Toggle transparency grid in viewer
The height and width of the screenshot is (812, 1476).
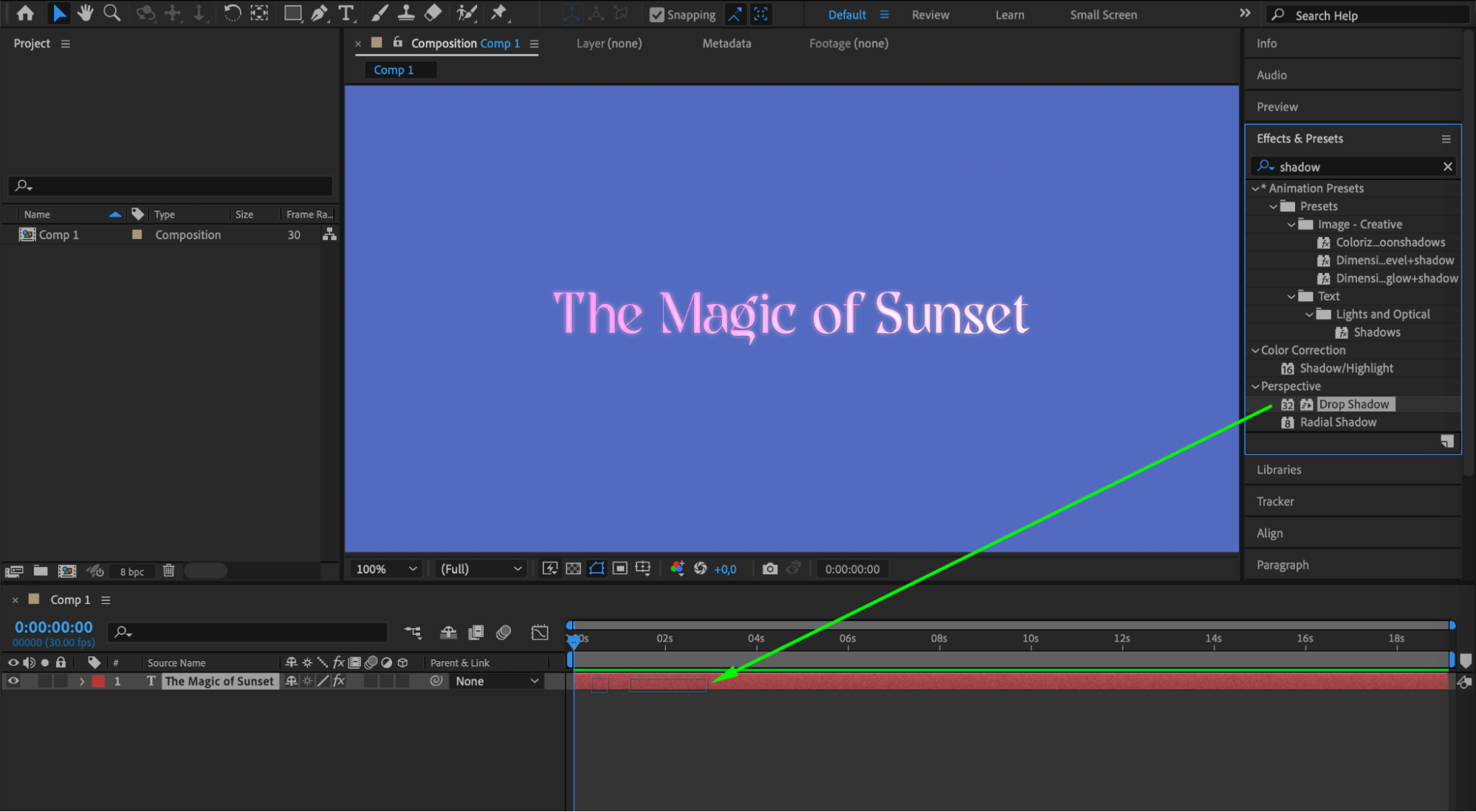573,568
